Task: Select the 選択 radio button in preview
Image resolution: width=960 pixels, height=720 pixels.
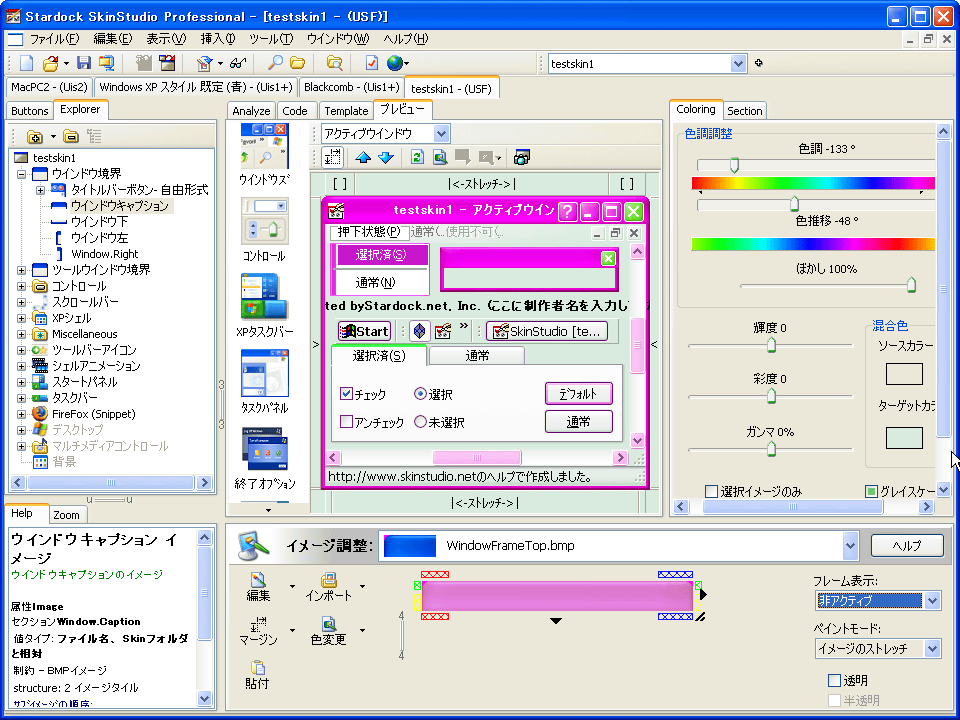Action: click(420, 394)
